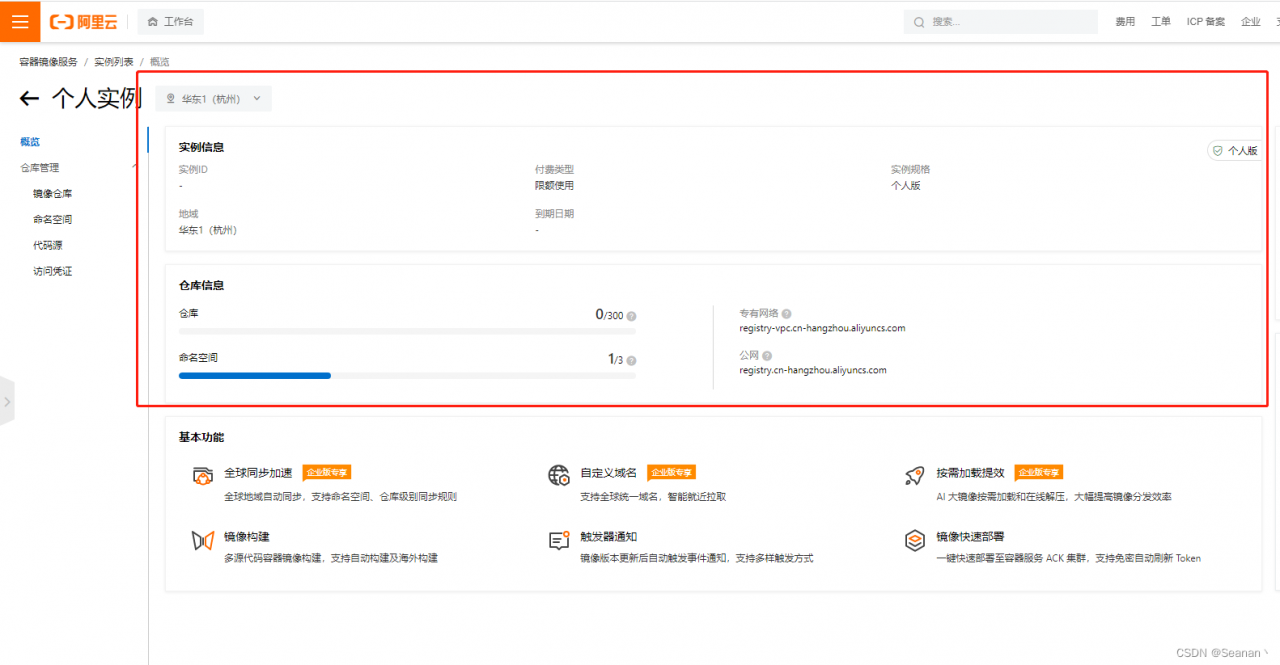Click the 1/3 namespace count

[616, 359]
